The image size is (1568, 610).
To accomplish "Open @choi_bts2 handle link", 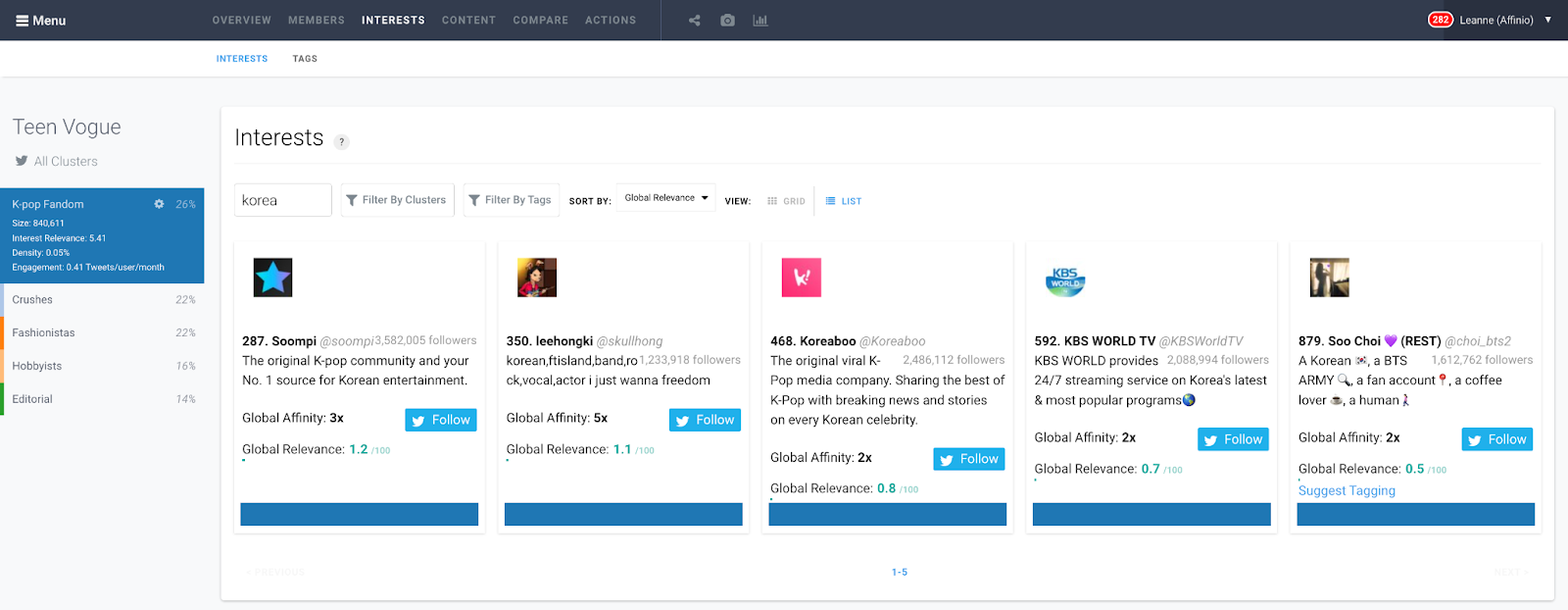I will tap(1478, 341).
